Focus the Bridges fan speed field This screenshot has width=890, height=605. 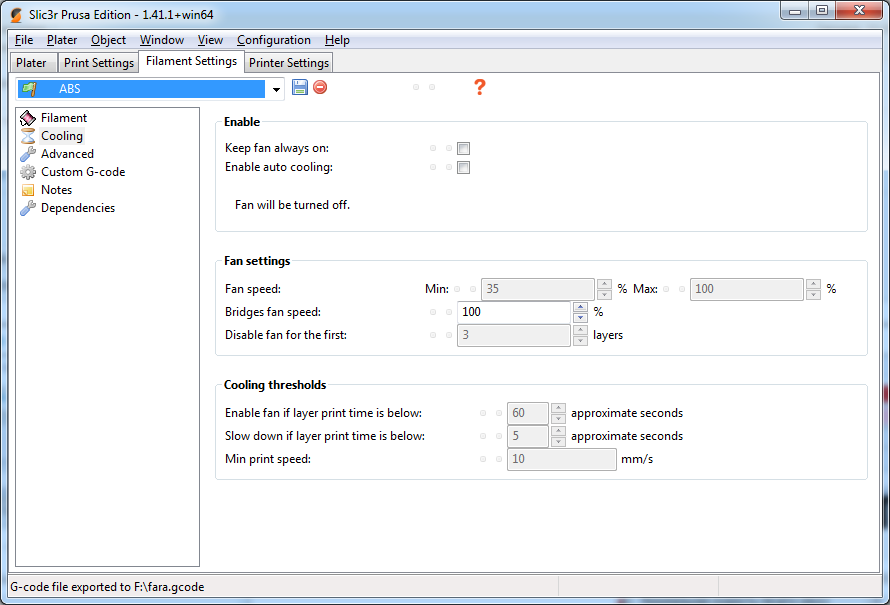(514, 312)
